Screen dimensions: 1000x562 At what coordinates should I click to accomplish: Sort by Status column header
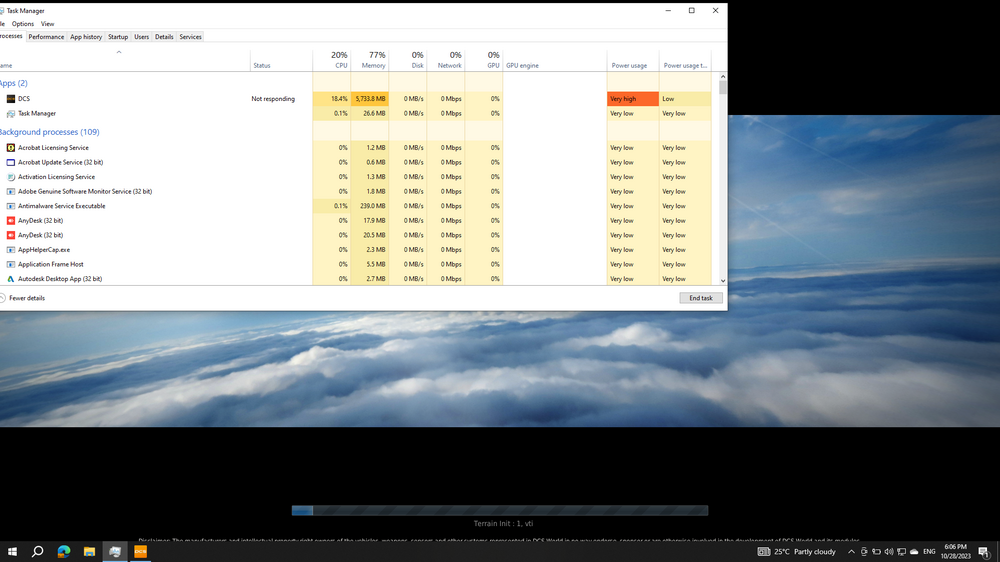281,60
